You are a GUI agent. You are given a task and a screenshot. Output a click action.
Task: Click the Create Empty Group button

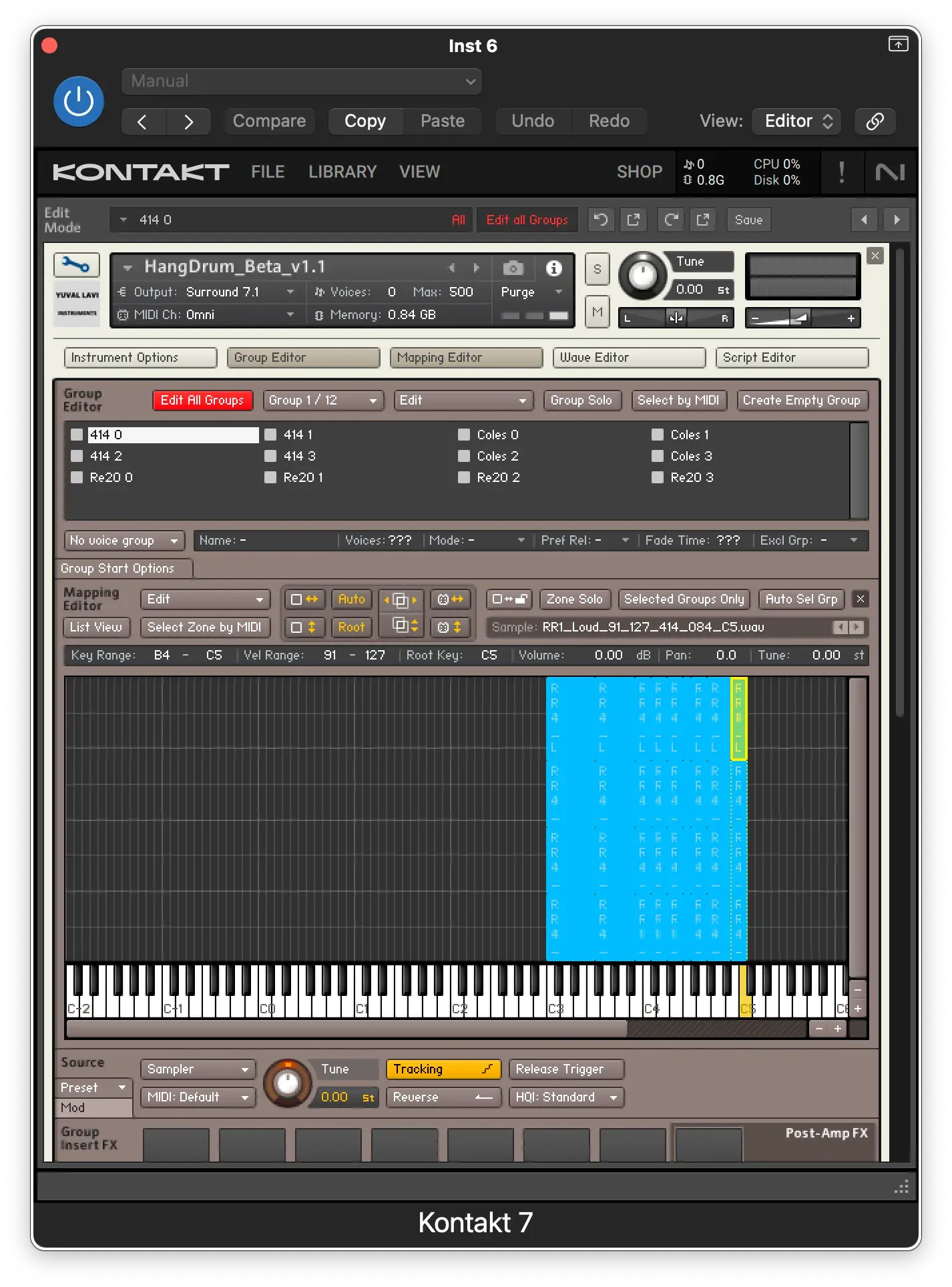(x=802, y=401)
